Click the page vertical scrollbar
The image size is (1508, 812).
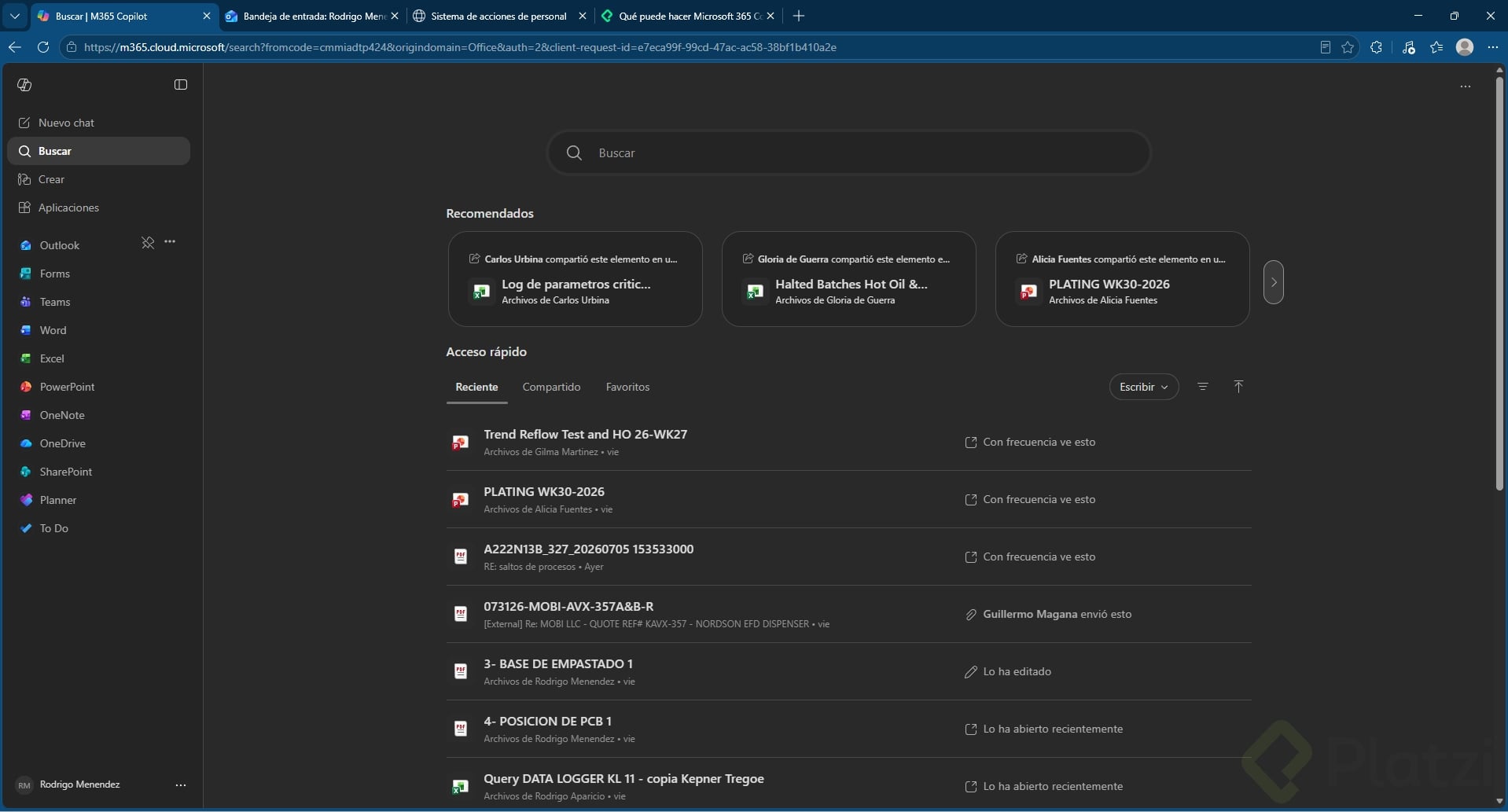coord(1499,283)
